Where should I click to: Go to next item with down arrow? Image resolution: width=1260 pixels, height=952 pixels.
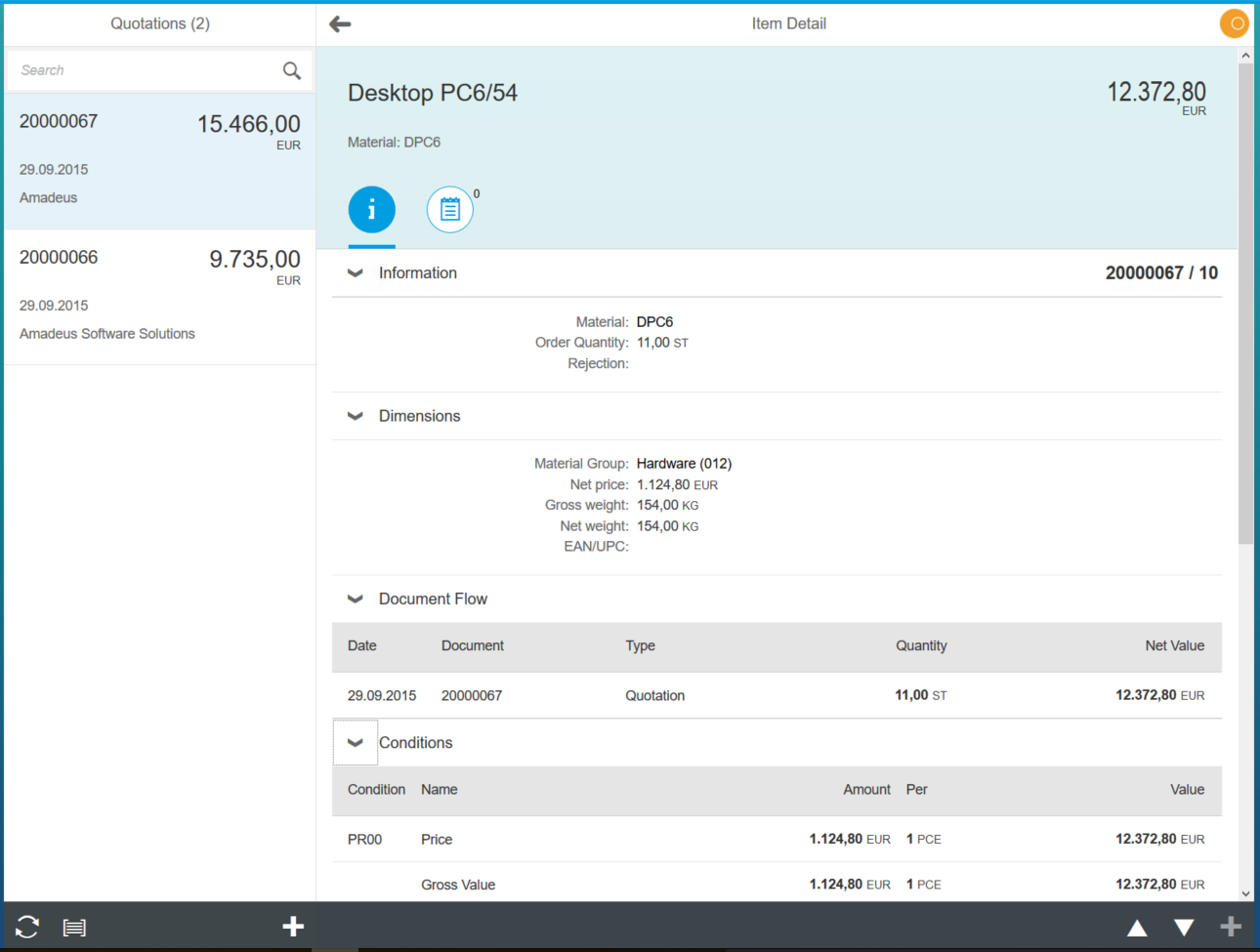coord(1184,928)
